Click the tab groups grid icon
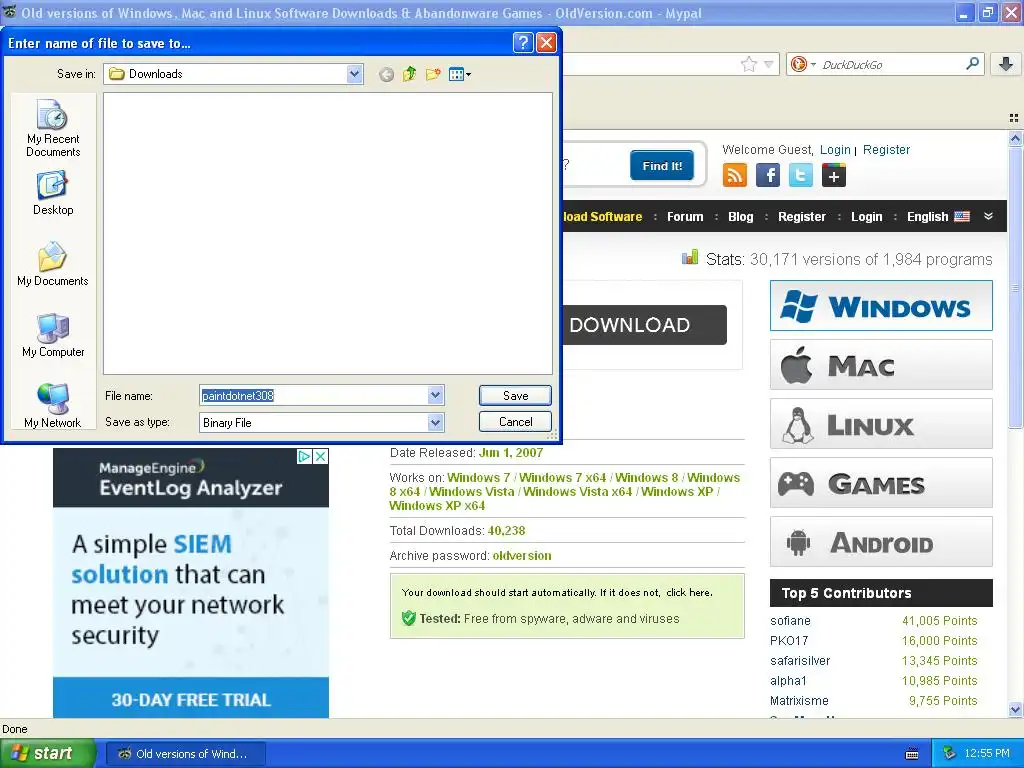This screenshot has width=1024, height=768. (1014, 118)
